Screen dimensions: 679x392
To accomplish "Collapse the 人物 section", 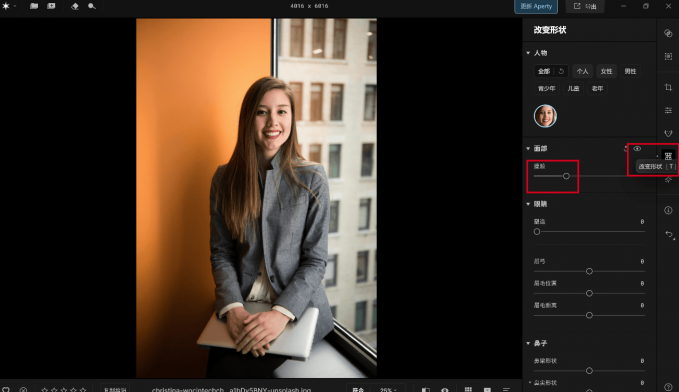I will (528, 53).
